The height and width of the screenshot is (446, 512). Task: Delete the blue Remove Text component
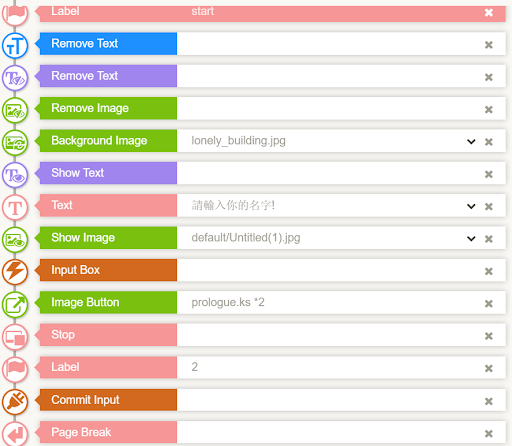(489, 45)
